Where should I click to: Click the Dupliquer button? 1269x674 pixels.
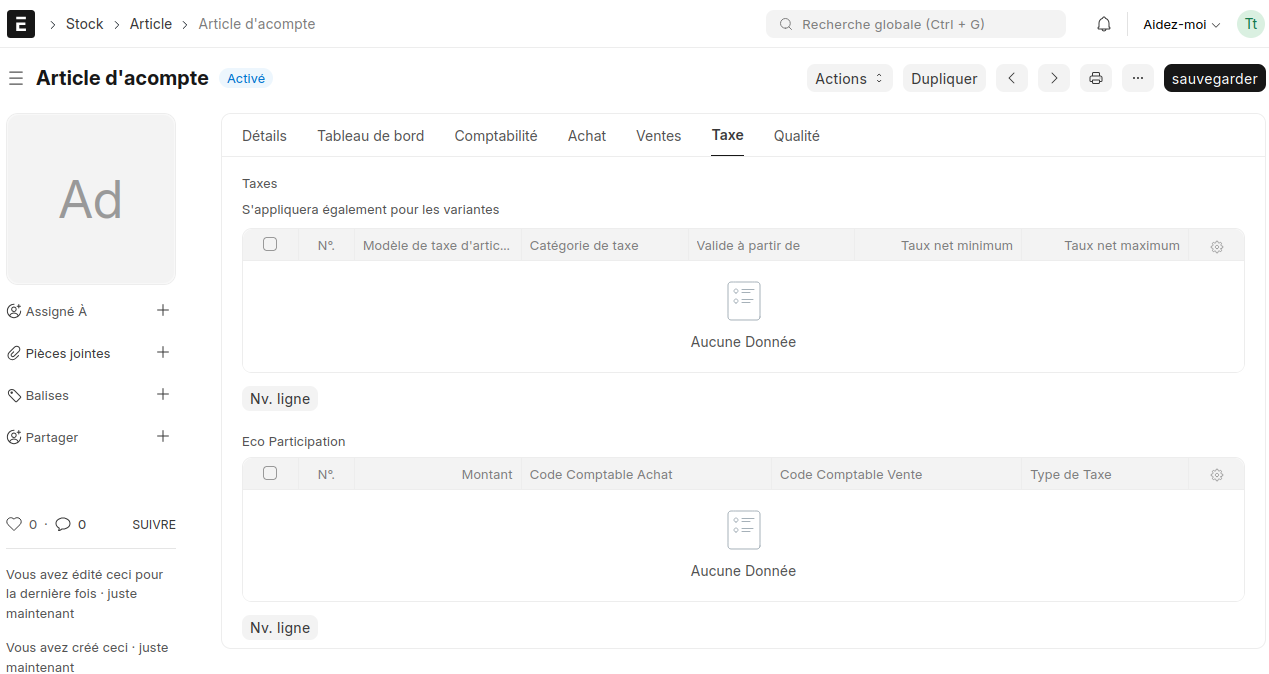pos(944,78)
